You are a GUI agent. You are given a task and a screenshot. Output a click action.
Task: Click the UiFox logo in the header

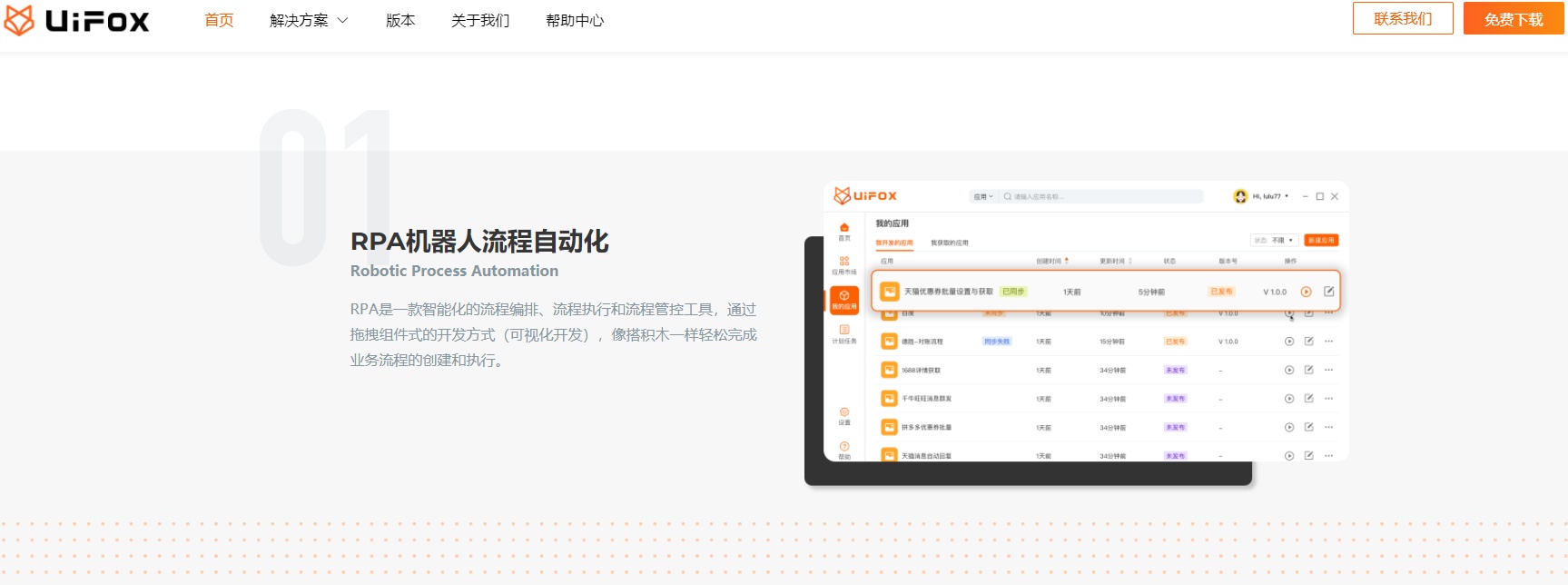tap(77, 20)
